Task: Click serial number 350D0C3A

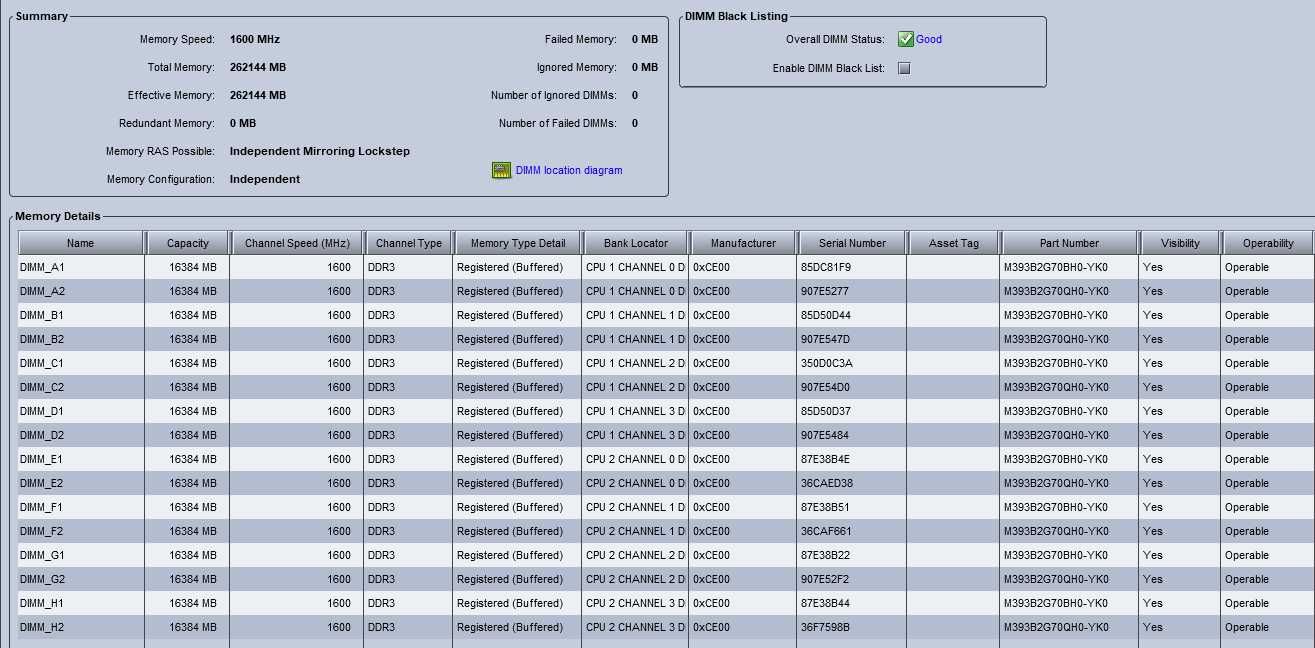Action: (827, 363)
